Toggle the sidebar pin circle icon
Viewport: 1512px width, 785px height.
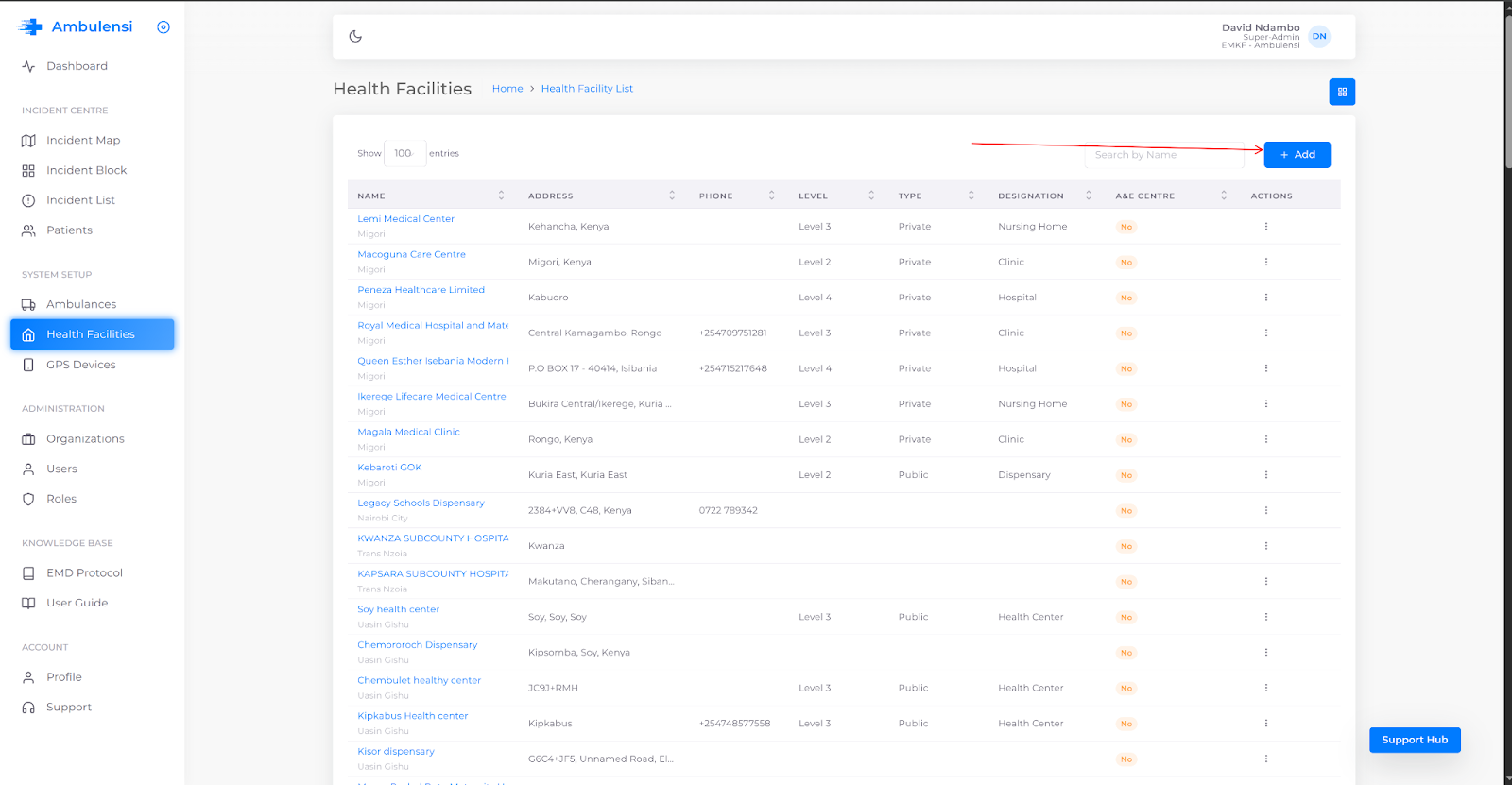tap(163, 27)
